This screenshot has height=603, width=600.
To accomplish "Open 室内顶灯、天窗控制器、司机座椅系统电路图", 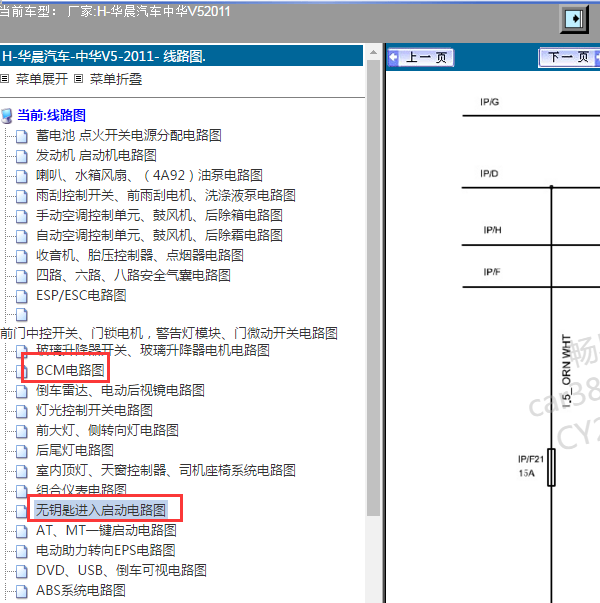I will point(166,470).
